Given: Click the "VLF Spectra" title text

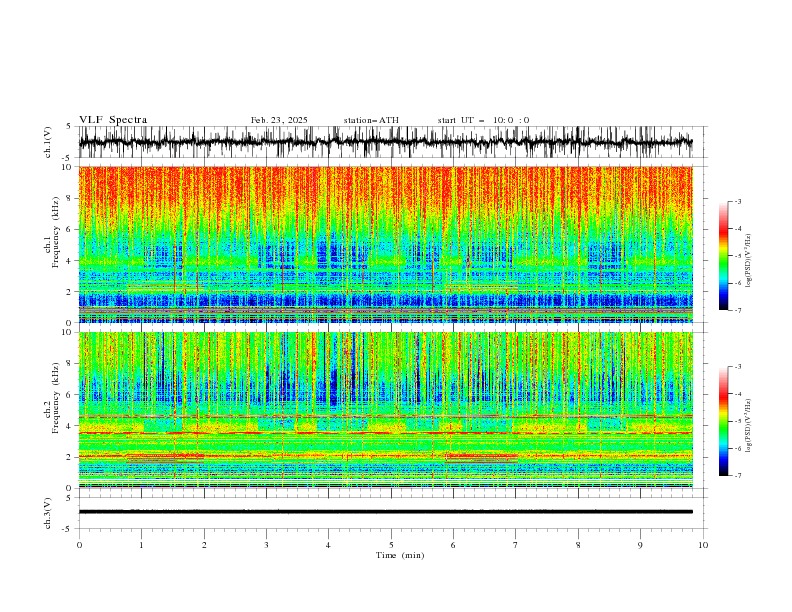Looking at the screenshot, I should 113,120.
